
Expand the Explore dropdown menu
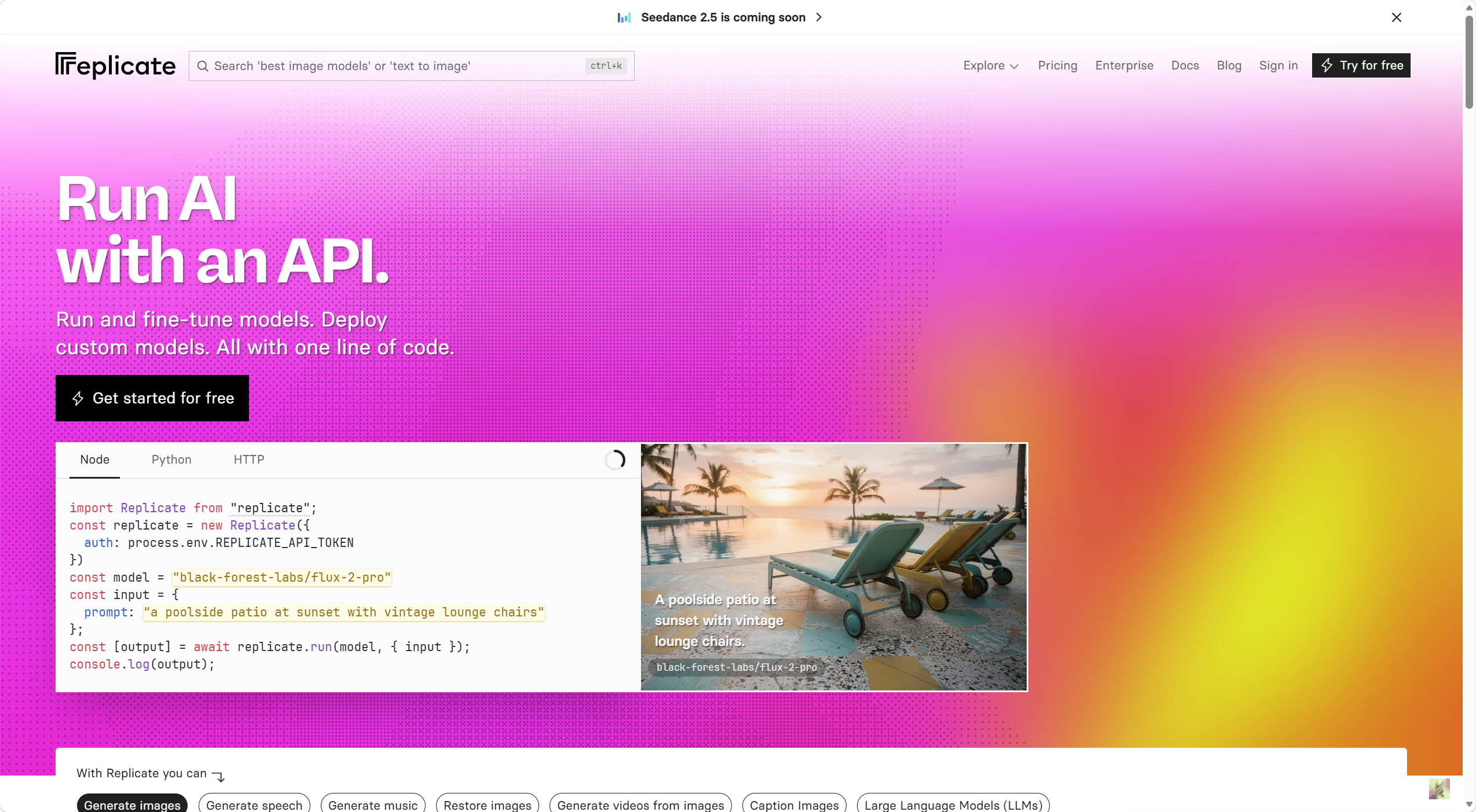point(991,65)
